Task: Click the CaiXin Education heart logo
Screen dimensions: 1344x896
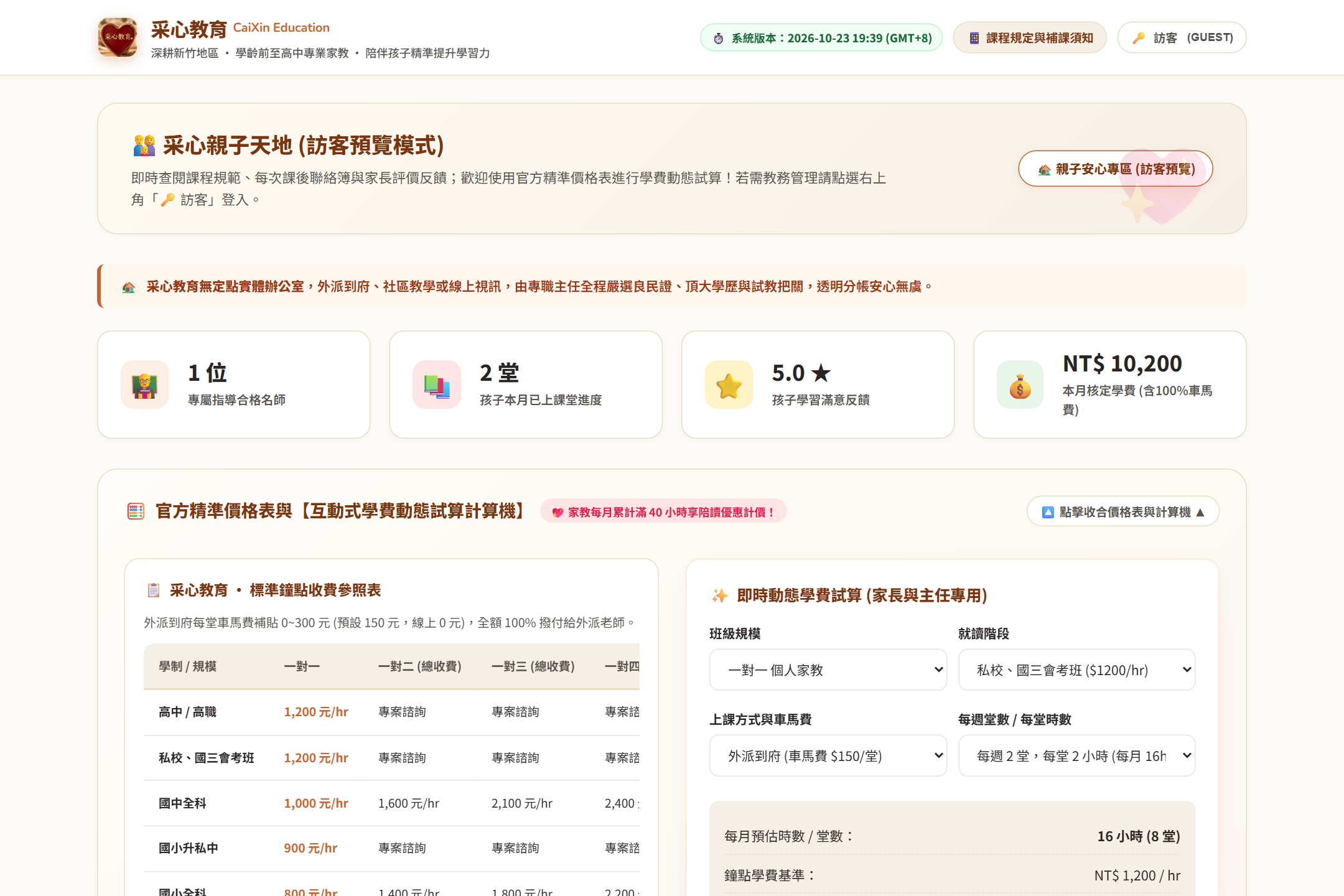Action: pos(118,37)
